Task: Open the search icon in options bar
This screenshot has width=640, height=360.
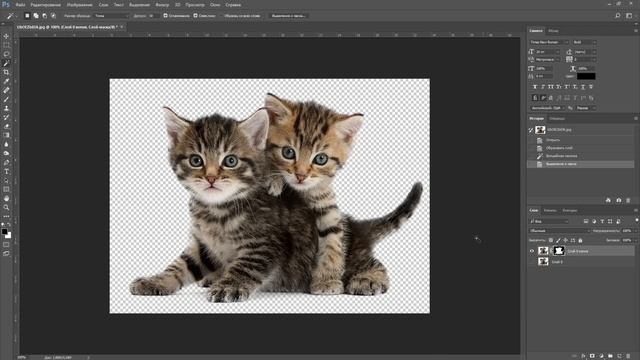Action: pyautogui.click(x=618, y=16)
